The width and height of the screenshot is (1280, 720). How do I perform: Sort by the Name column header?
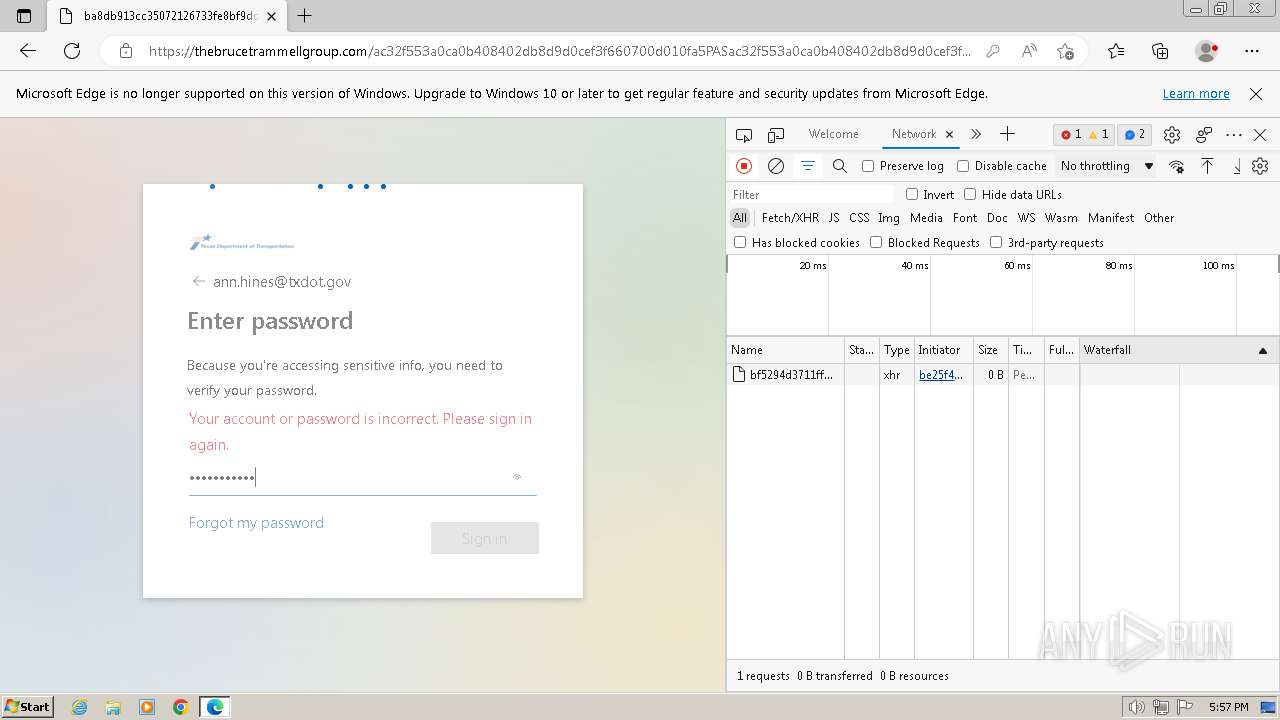point(786,350)
